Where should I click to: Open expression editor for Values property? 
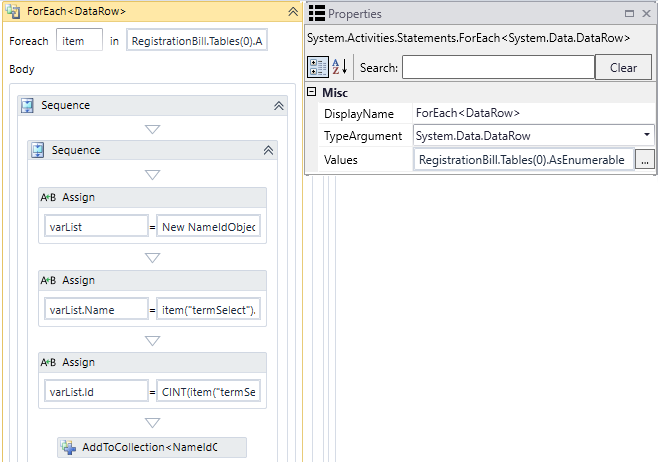tap(645, 159)
